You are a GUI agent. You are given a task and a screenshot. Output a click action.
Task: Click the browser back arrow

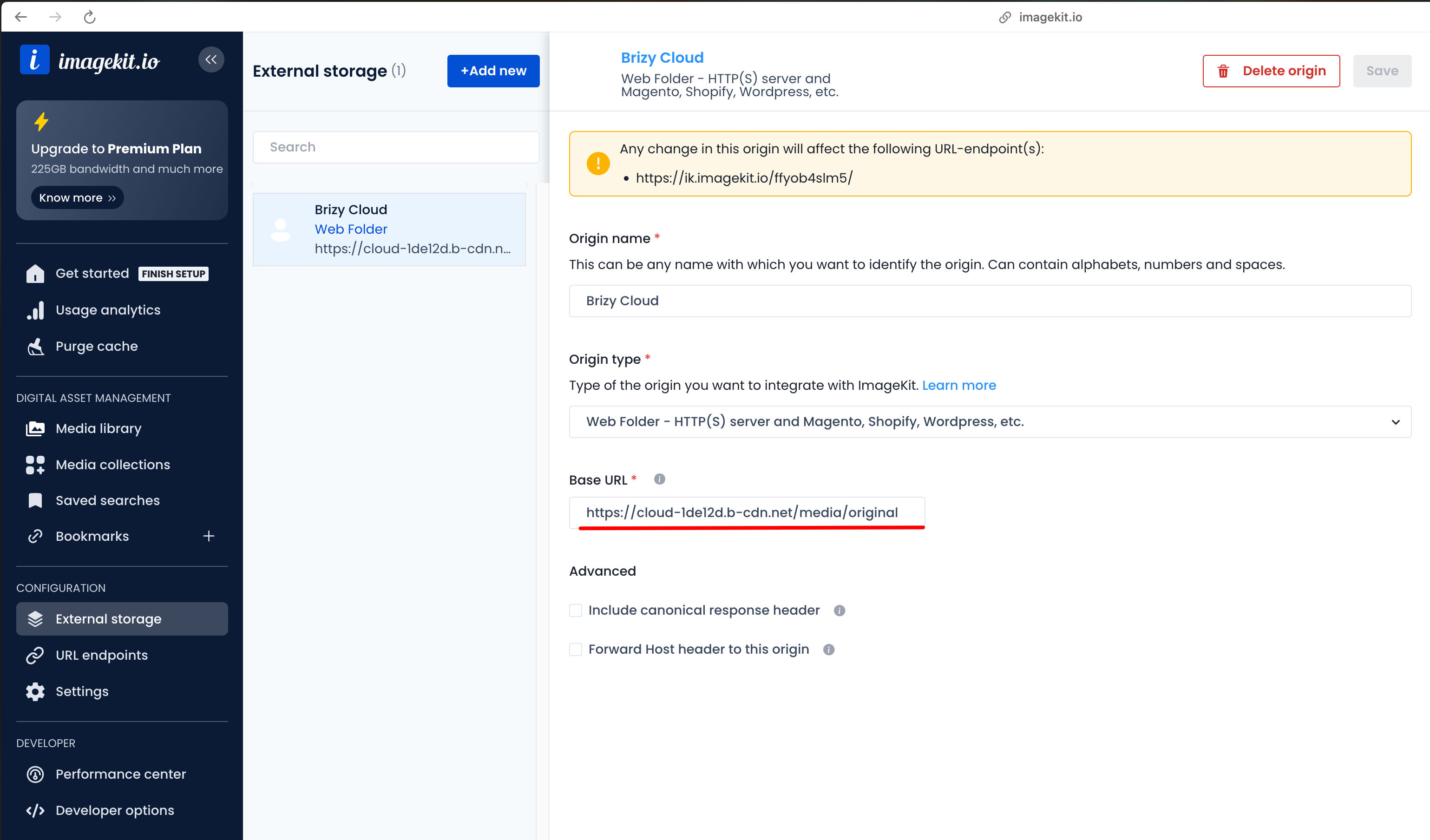pyautogui.click(x=21, y=17)
